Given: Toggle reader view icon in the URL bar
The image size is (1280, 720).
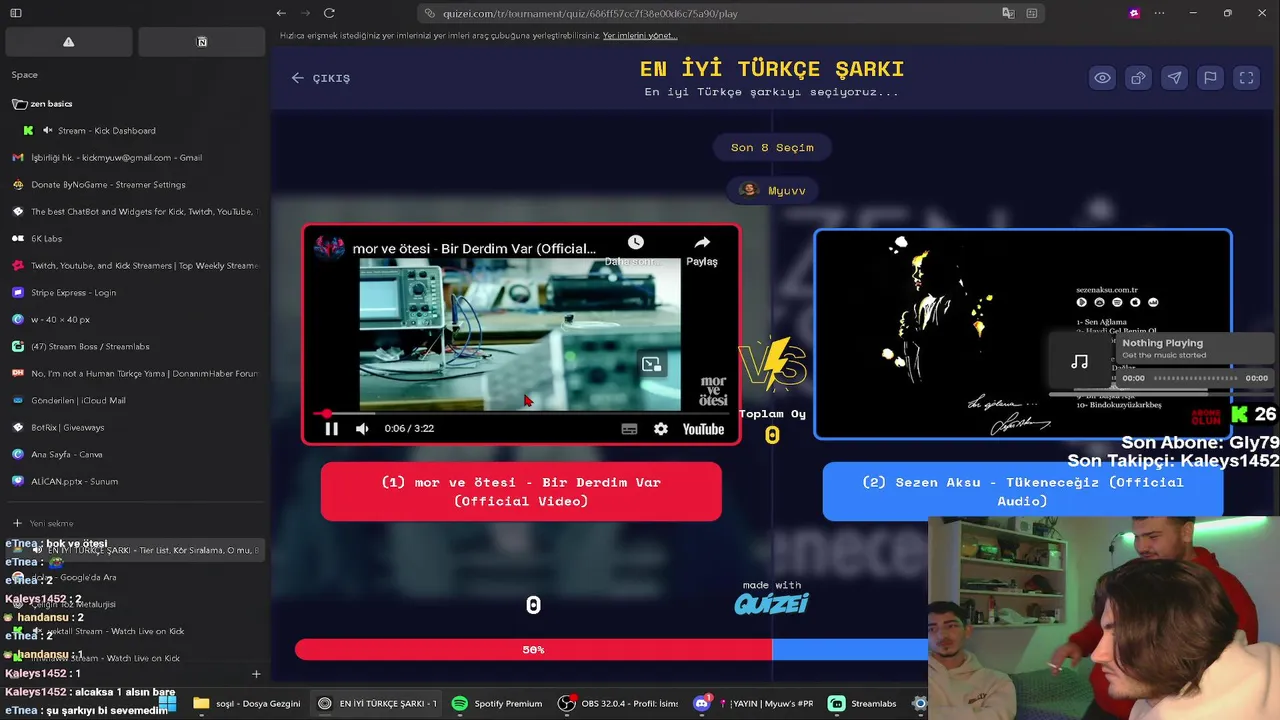Looking at the screenshot, I should 1032,14.
